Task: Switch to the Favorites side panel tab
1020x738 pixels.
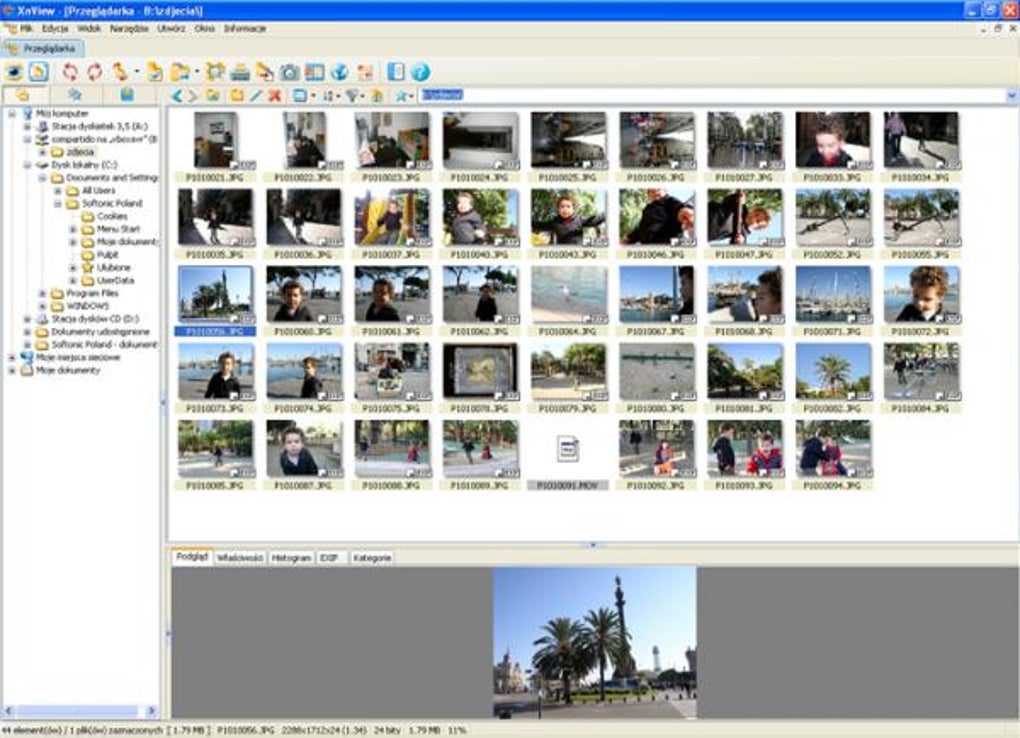Action: (x=75, y=95)
